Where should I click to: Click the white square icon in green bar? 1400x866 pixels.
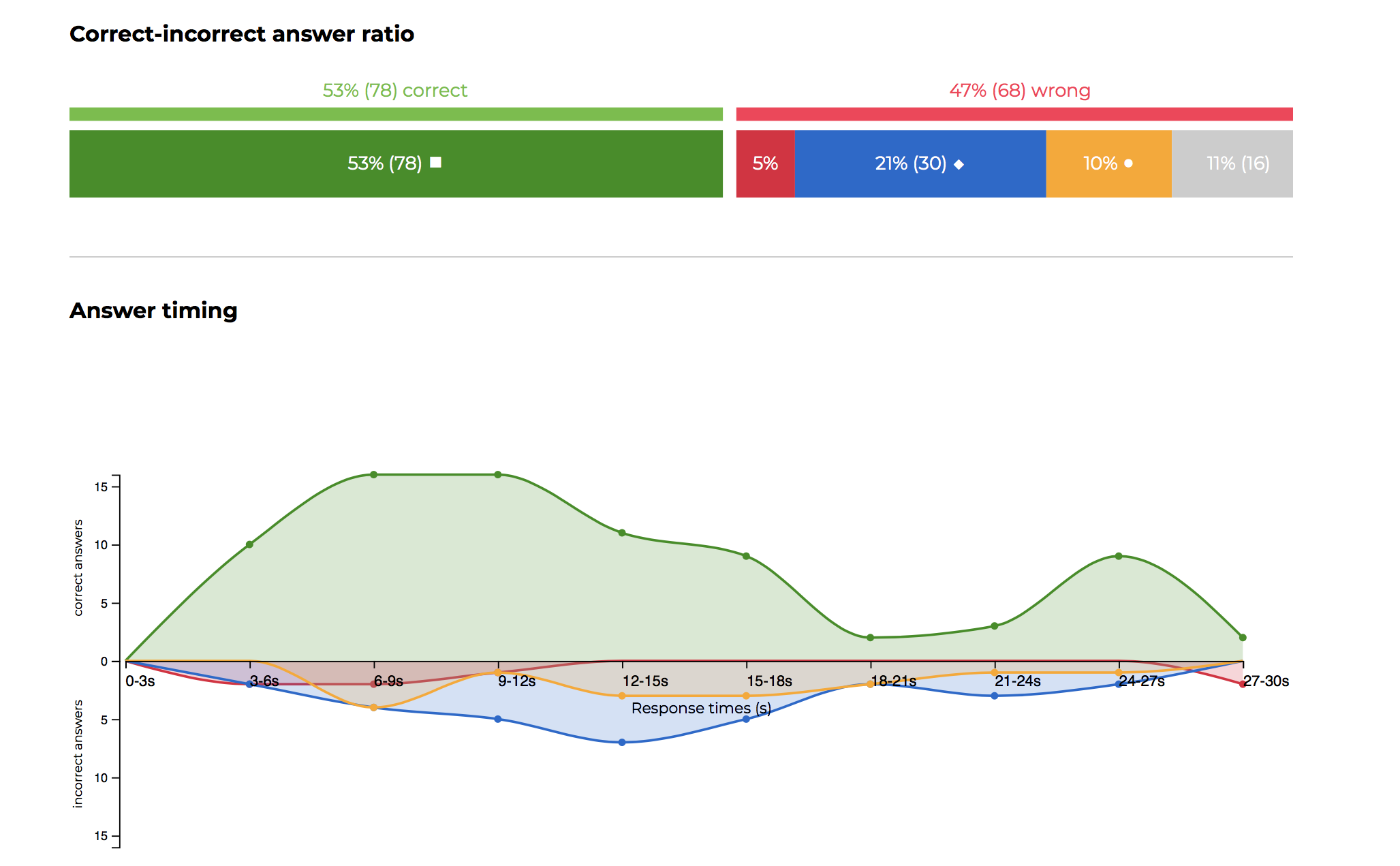coord(436,162)
